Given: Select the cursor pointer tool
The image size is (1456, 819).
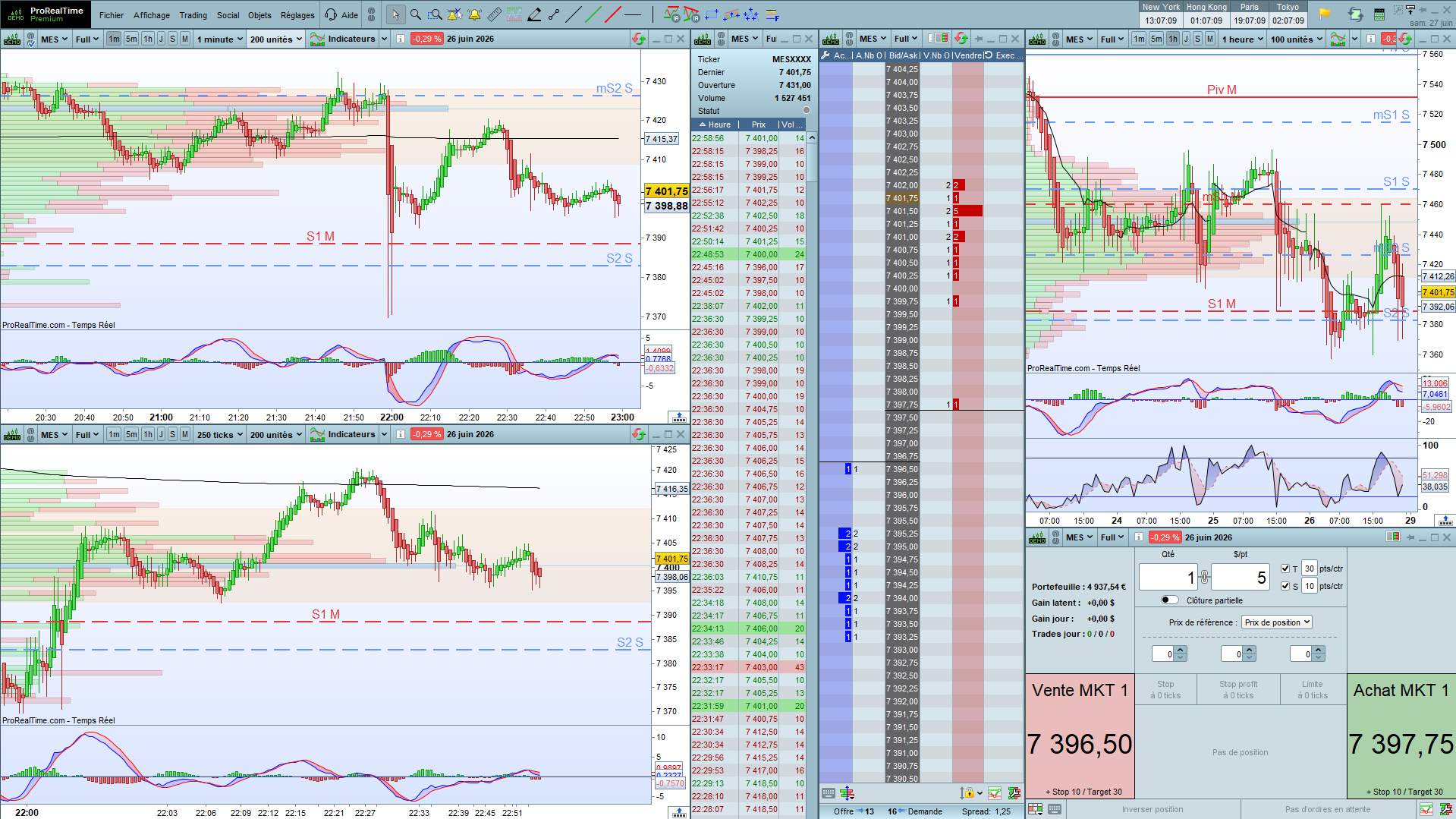Looking at the screenshot, I should click(395, 14).
